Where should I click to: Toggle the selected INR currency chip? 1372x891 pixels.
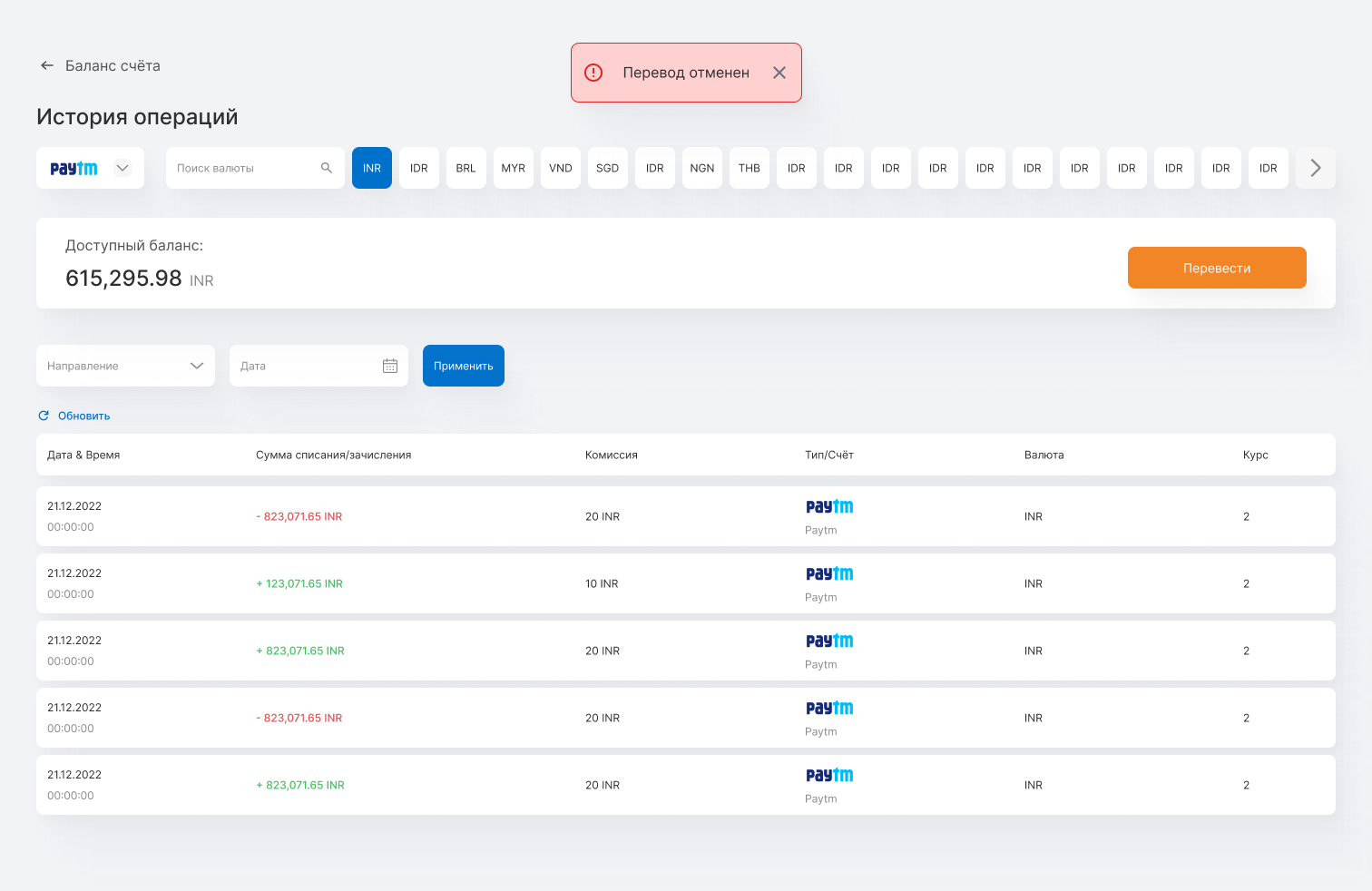(x=371, y=168)
